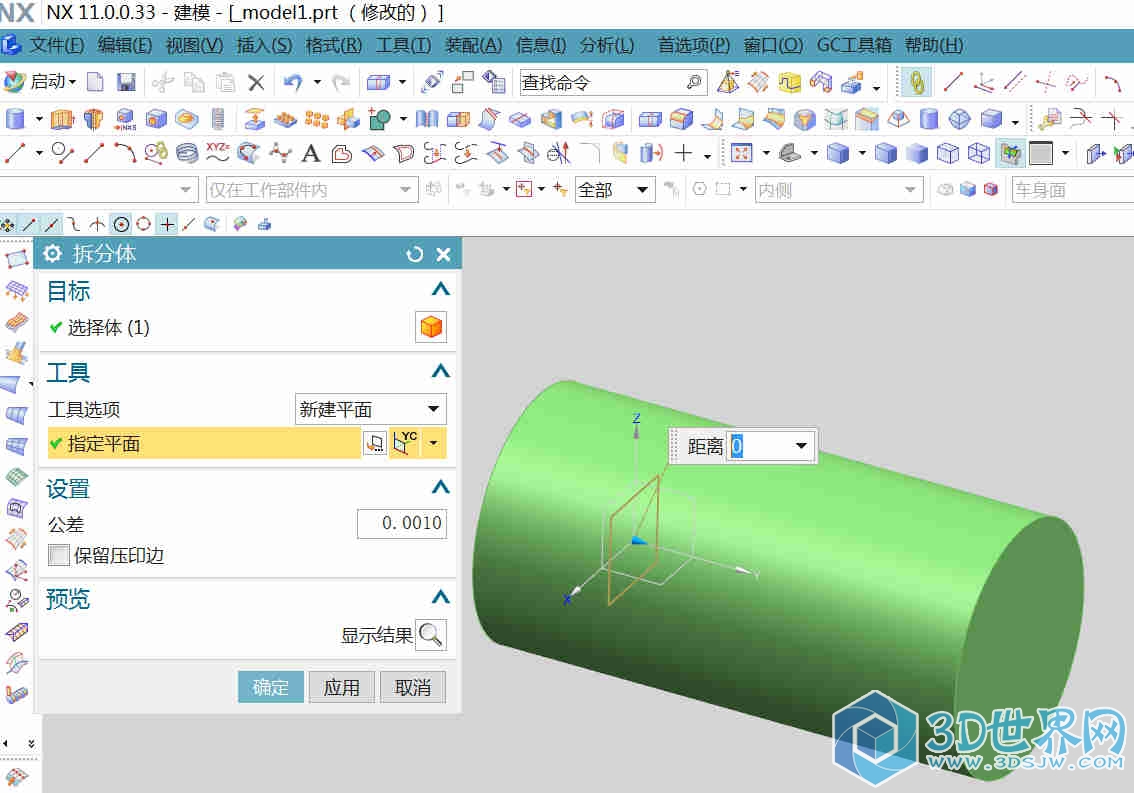The image size is (1134, 793).
Task: Reset the 拆分体 dialog with the circular arrow
Action: 415,255
